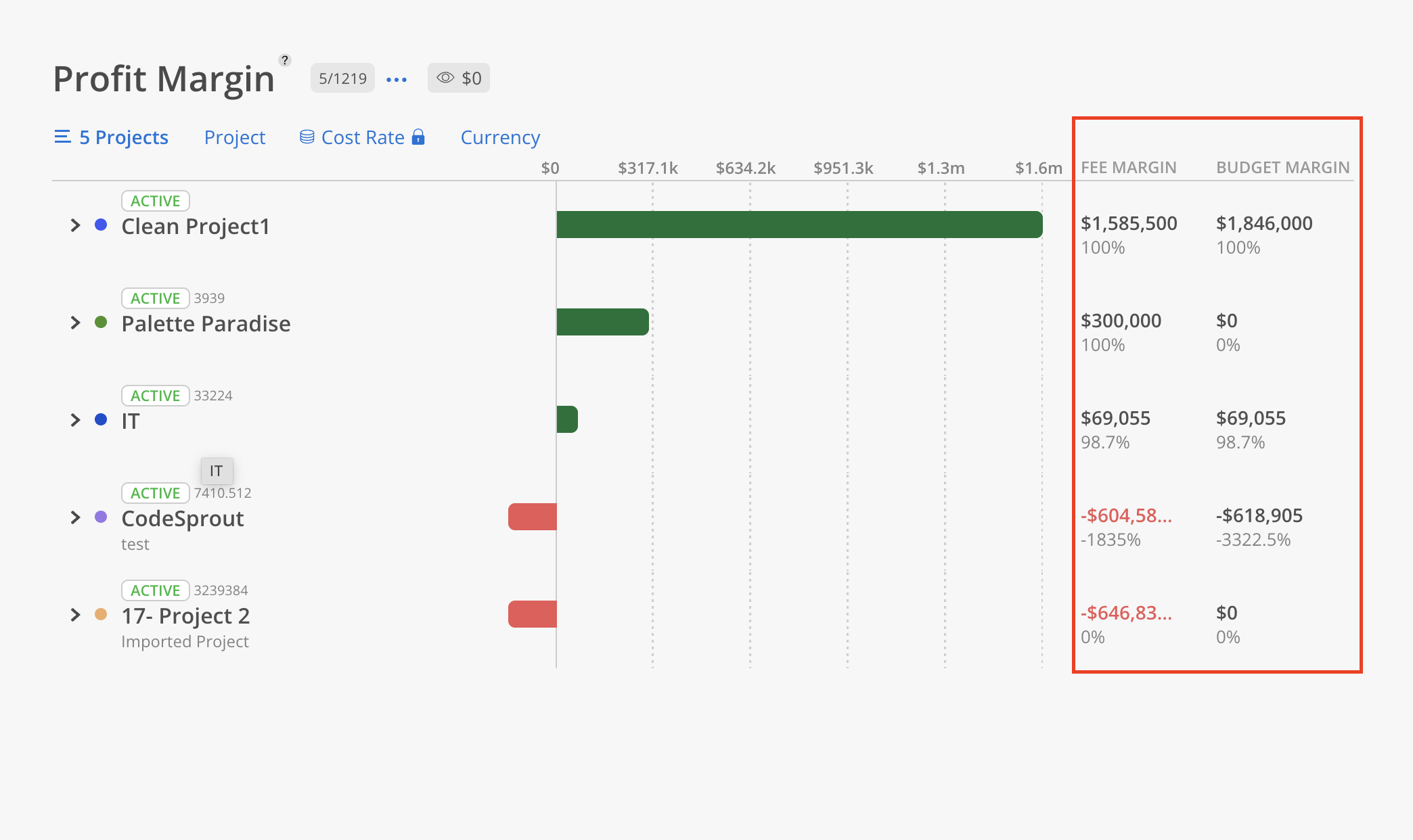Open the three-dots more options menu
This screenshot has width=1413, height=840.
[x=397, y=79]
